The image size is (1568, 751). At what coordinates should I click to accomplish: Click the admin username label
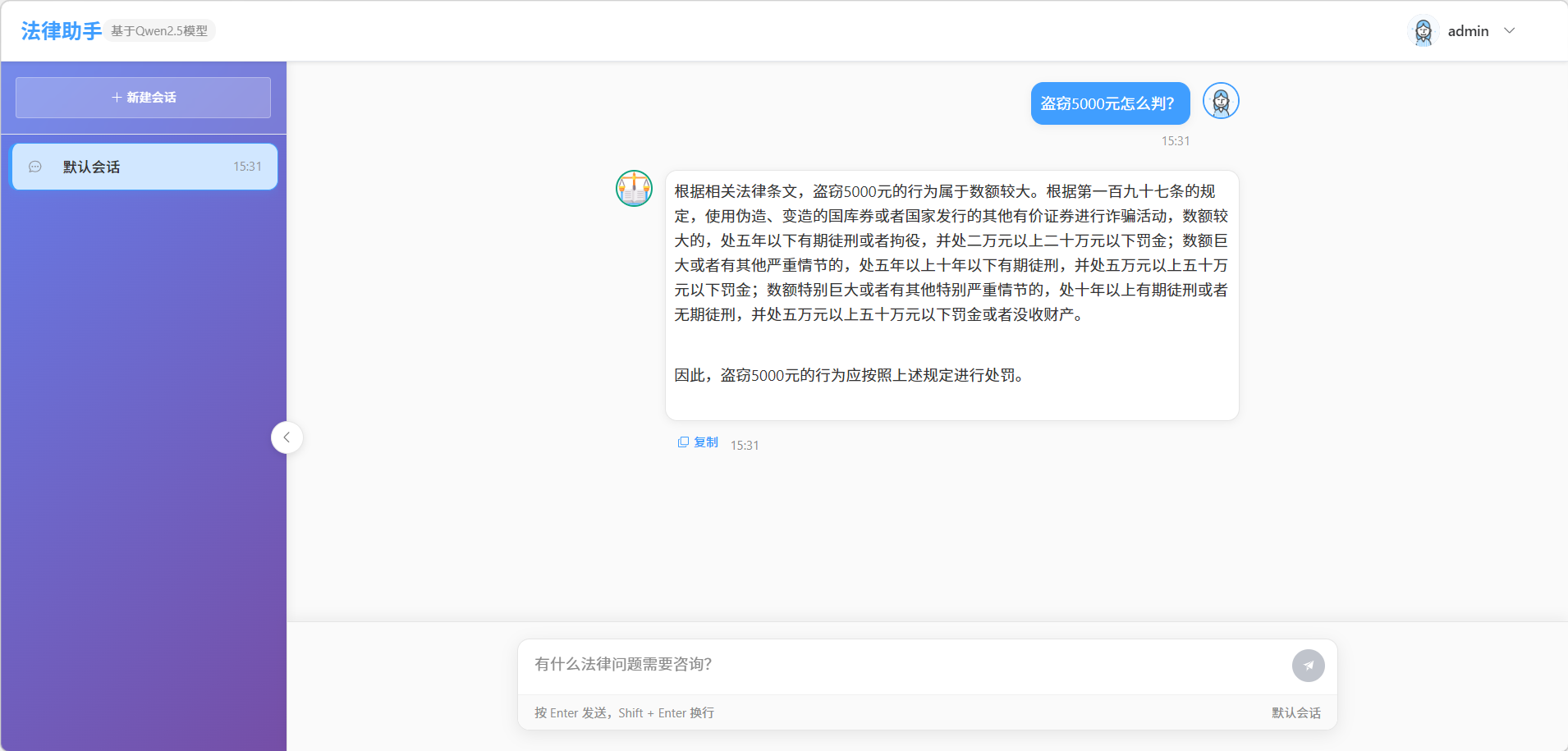(1468, 31)
